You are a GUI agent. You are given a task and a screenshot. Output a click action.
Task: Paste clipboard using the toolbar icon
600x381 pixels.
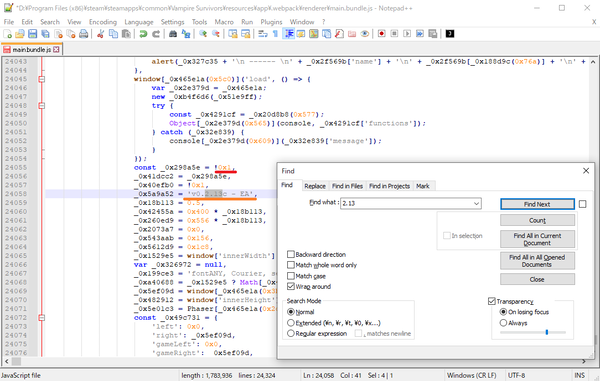(126, 34)
